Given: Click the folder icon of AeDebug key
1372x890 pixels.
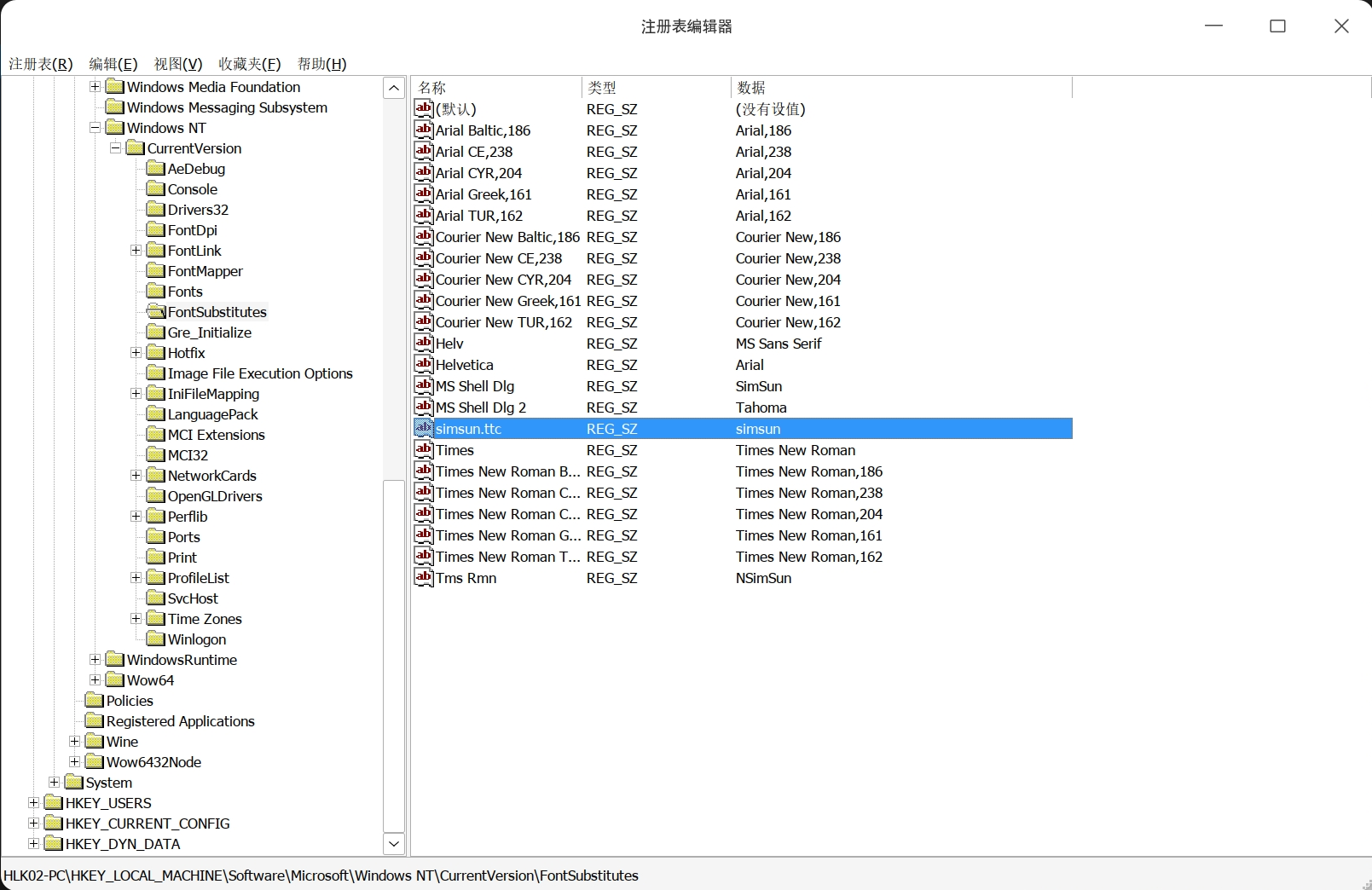Looking at the screenshot, I should (x=155, y=168).
